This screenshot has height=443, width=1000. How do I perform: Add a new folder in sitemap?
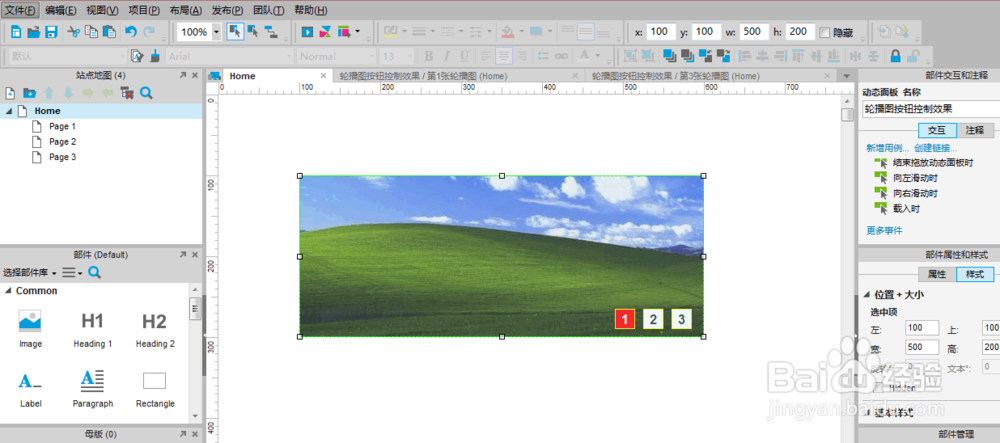29,94
